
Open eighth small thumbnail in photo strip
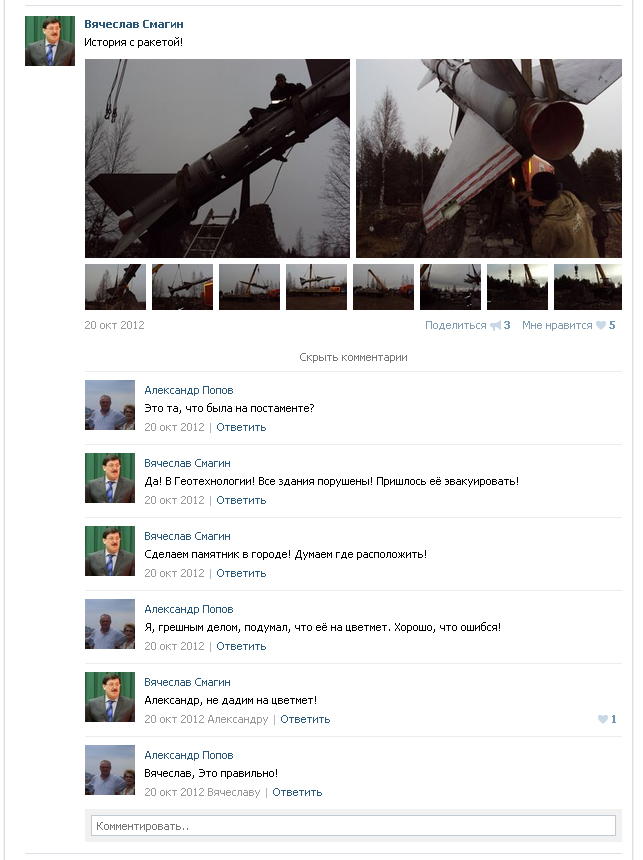(588, 287)
